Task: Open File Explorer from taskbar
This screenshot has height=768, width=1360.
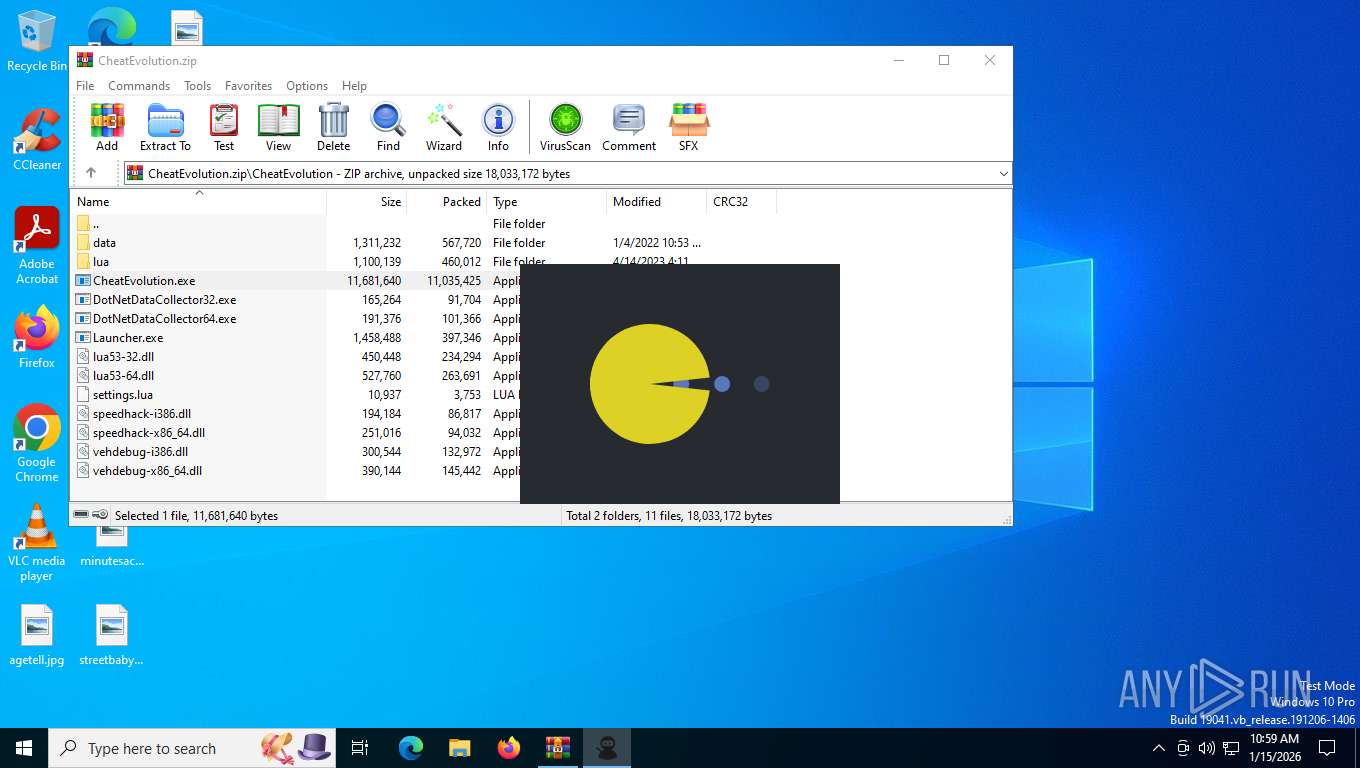Action: 459,748
